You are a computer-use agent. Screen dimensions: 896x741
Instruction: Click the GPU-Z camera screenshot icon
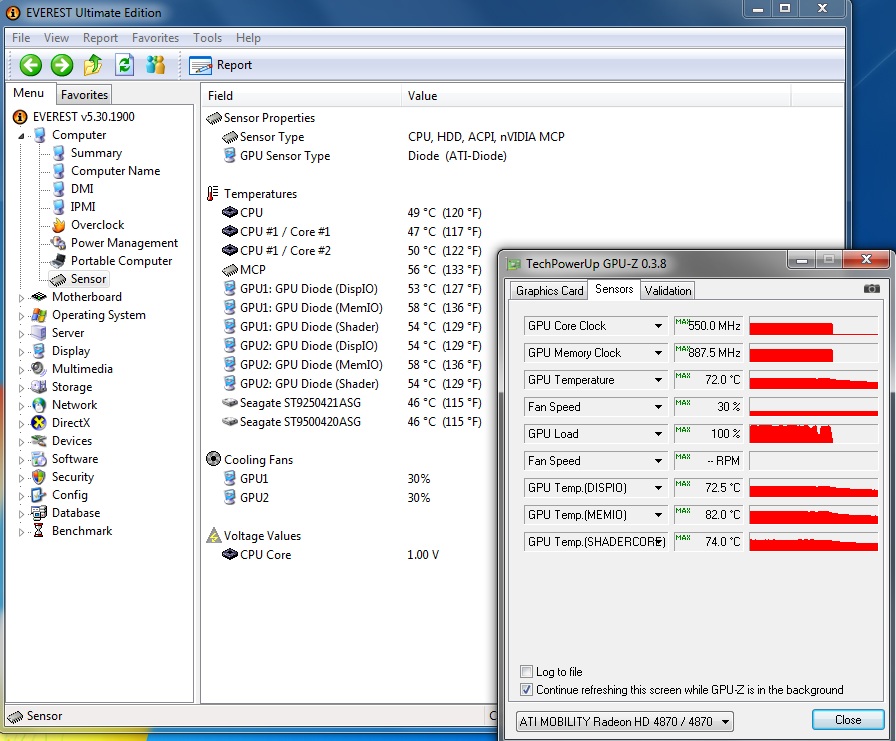click(871, 289)
